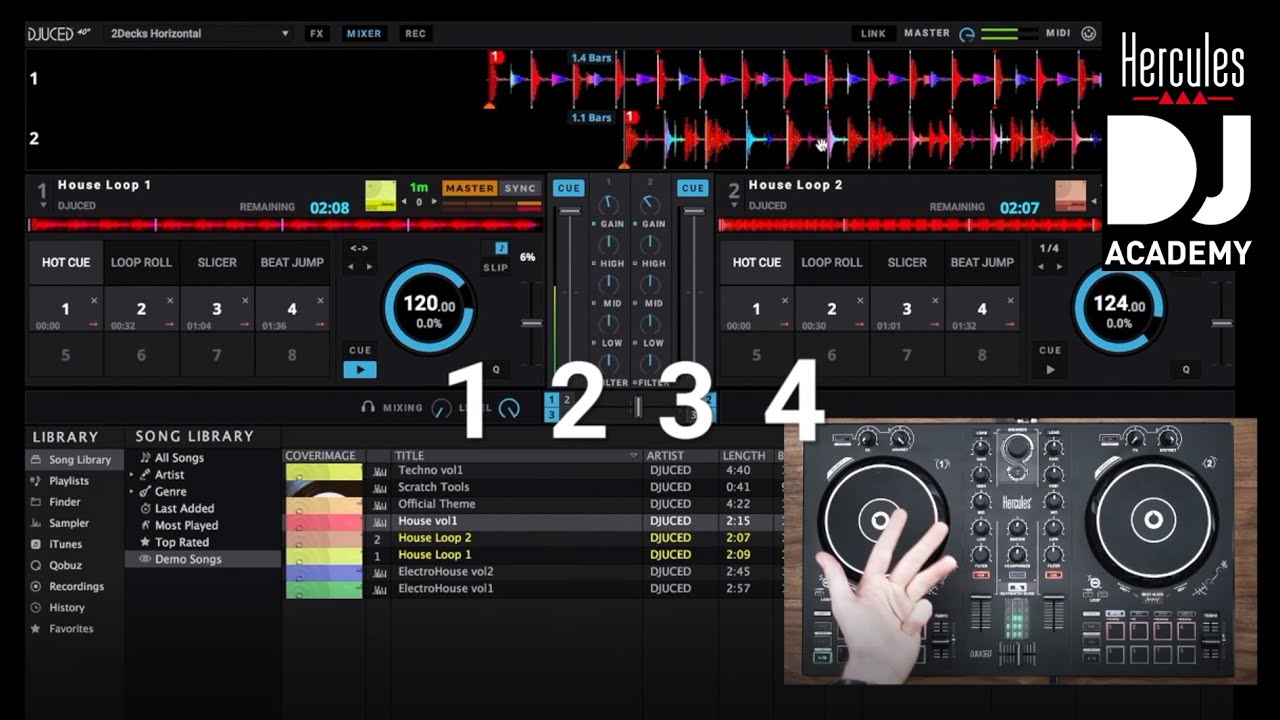Trigger deck 1 hot cue pad 2
The width and height of the screenshot is (1280, 720).
(x=141, y=309)
